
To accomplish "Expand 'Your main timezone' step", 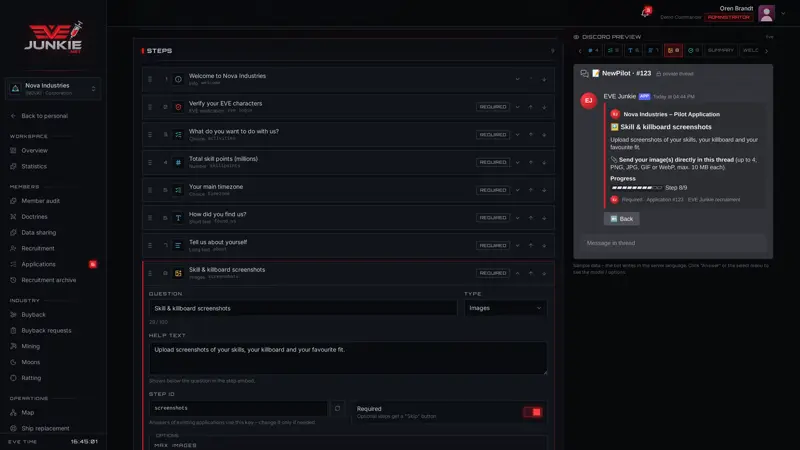I will (517, 190).
